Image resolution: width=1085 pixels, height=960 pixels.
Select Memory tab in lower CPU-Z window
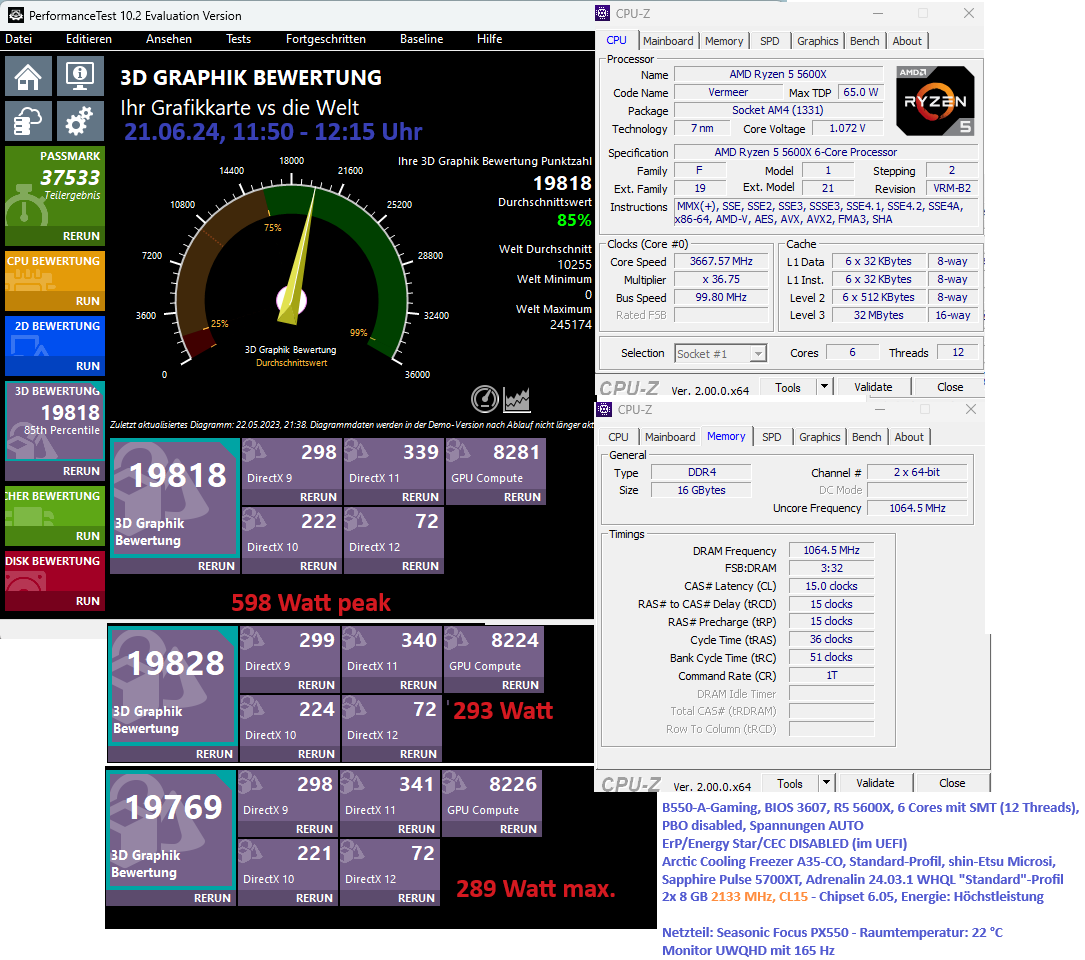[726, 436]
